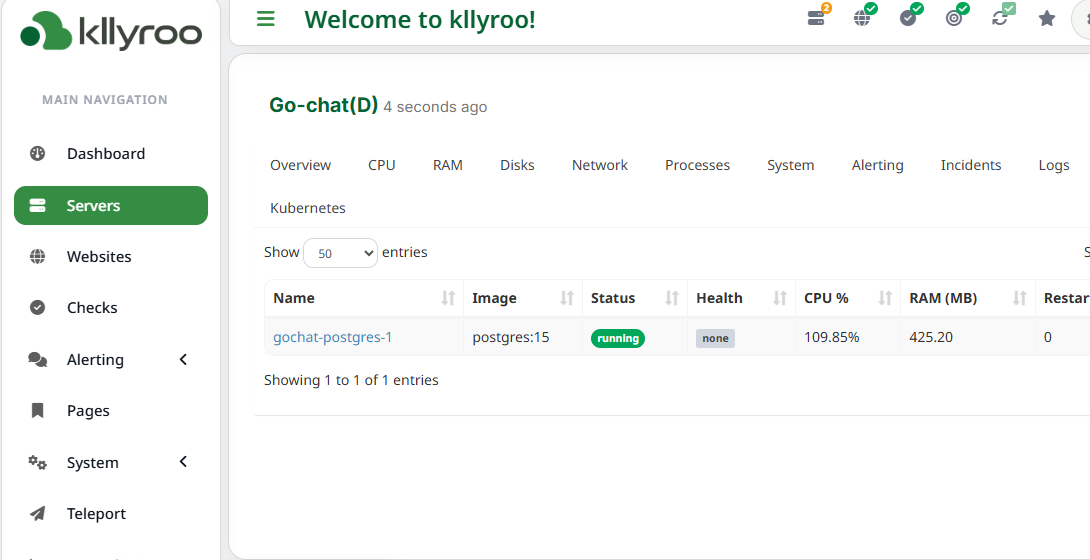Open Pages in main navigation

(x=88, y=411)
